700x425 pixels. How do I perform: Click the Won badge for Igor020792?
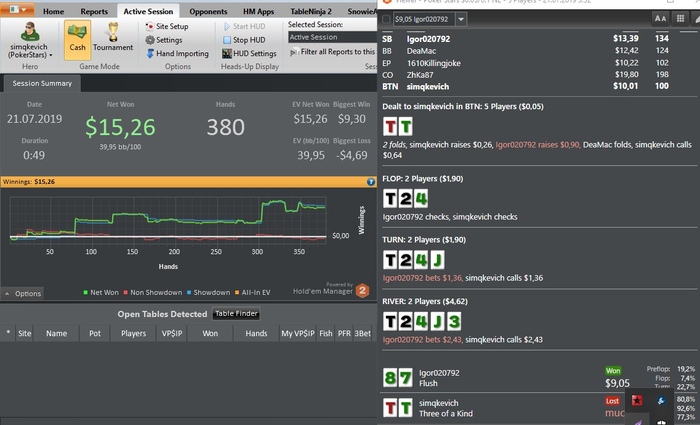click(x=613, y=371)
